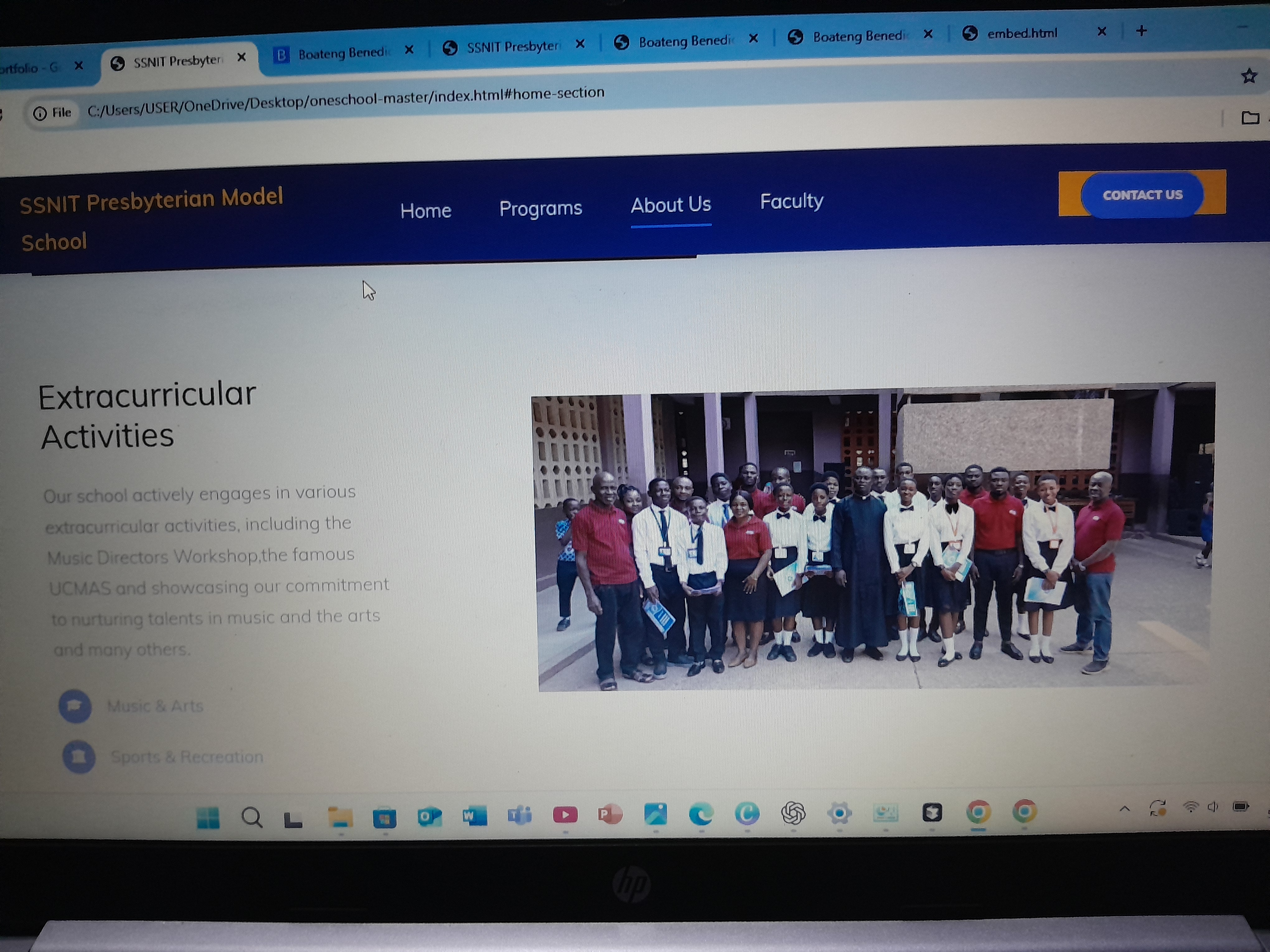Open a new browser tab
Screen dimensions: 1270x952
pos(1141,31)
